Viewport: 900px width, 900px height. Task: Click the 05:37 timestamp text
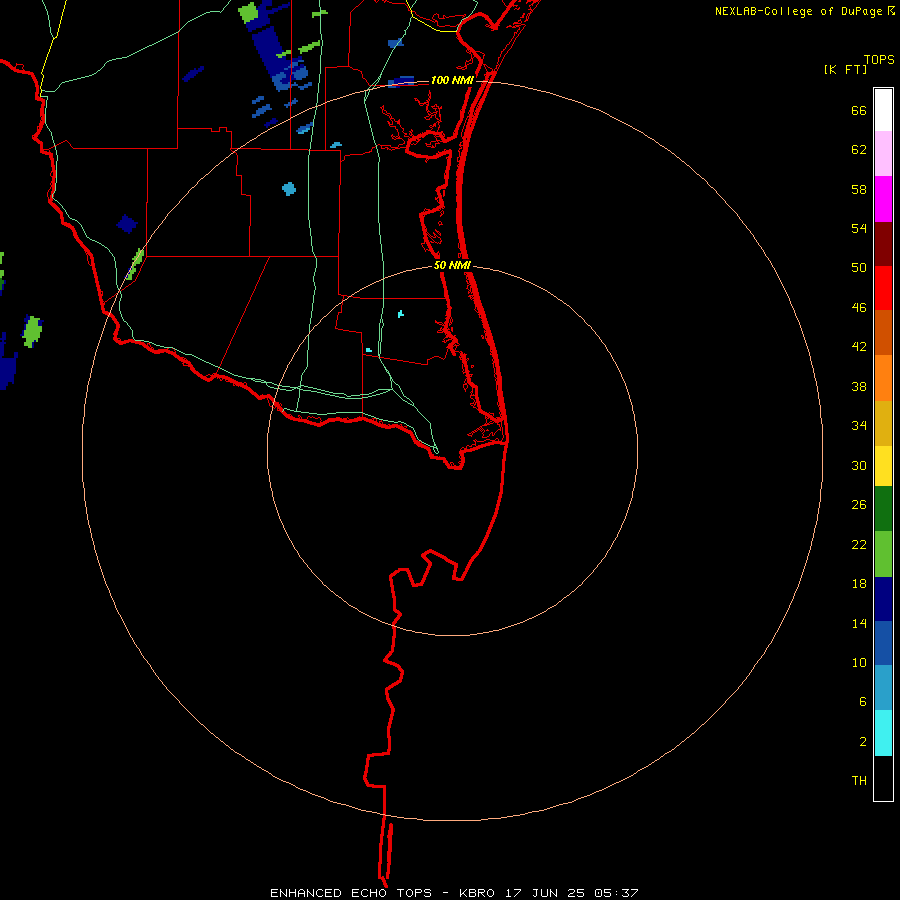pos(616,893)
